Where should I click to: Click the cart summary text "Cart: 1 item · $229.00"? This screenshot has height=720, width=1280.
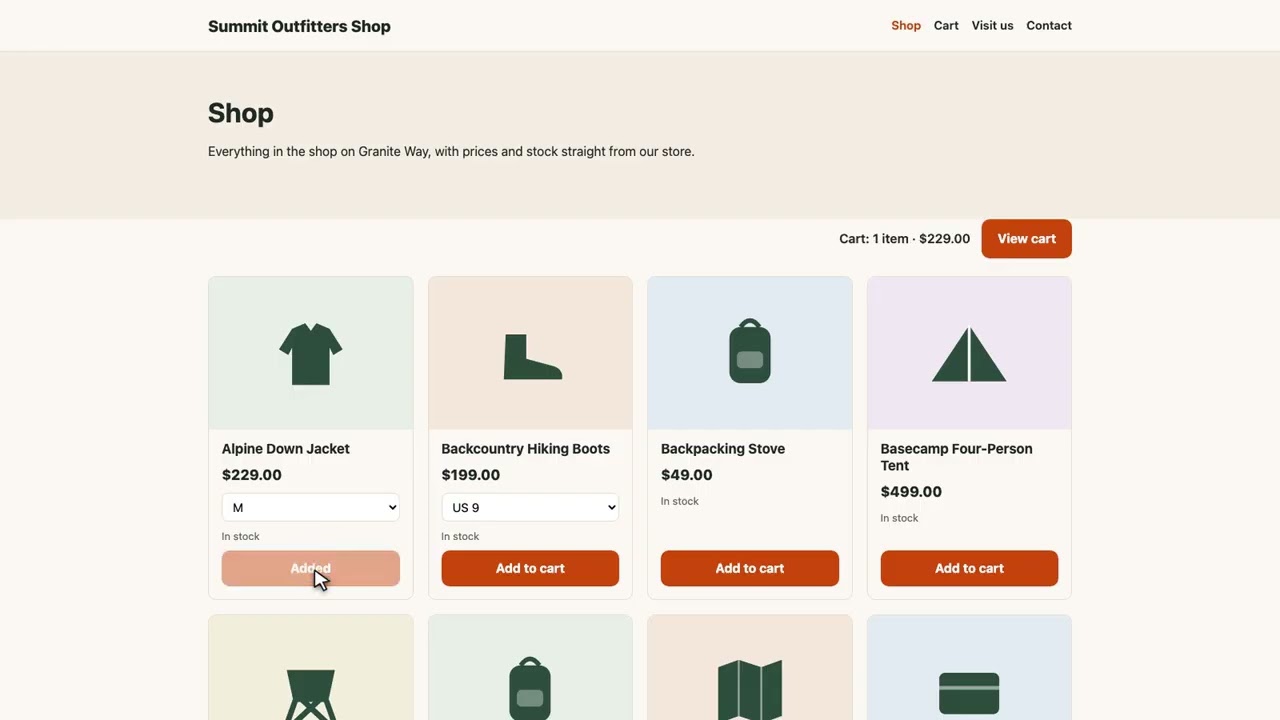[904, 239]
